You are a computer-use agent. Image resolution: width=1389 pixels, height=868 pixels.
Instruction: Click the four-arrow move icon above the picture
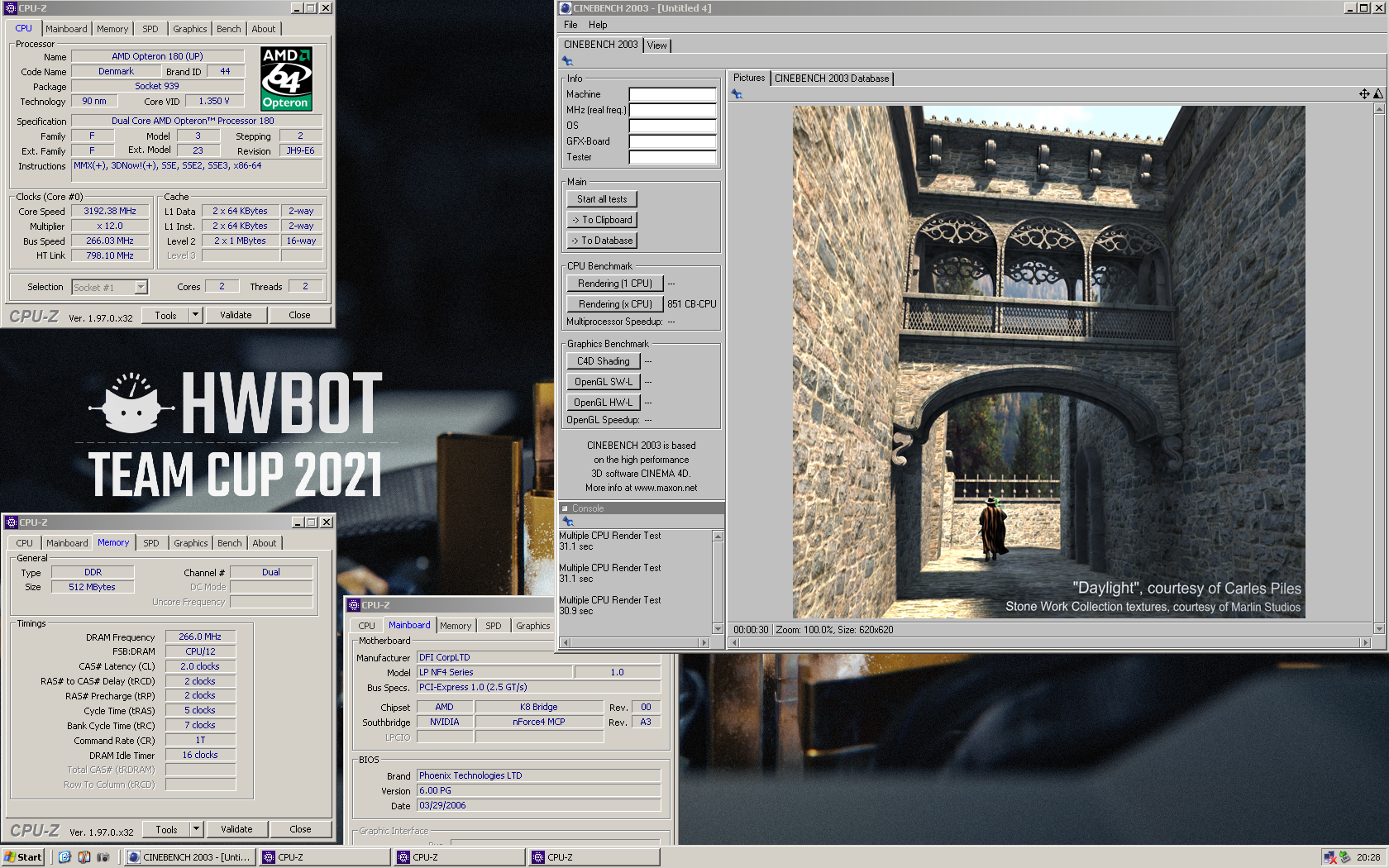click(x=1364, y=94)
